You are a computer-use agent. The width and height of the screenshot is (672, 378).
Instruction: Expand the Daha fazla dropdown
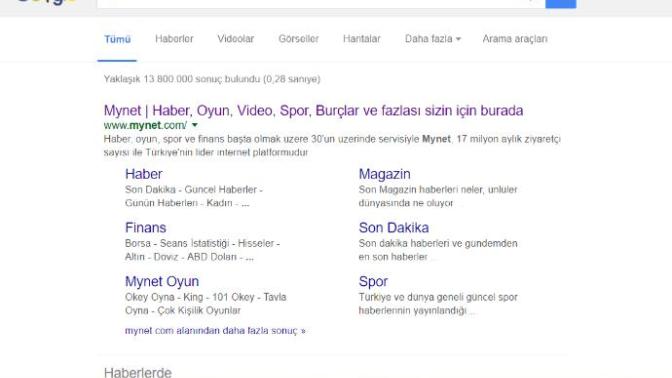coord(433,39)
